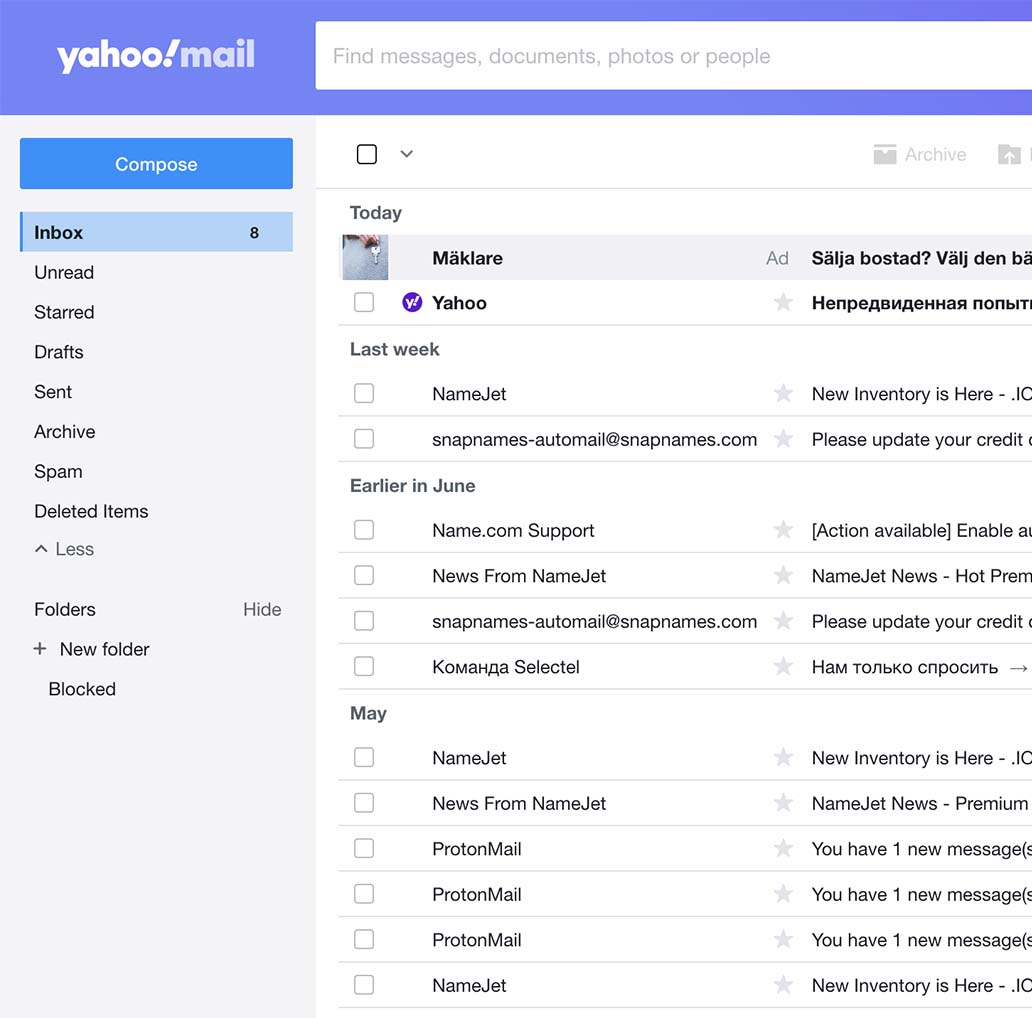
Task: Open the Deleted Items folder
Action: (91, 511)
